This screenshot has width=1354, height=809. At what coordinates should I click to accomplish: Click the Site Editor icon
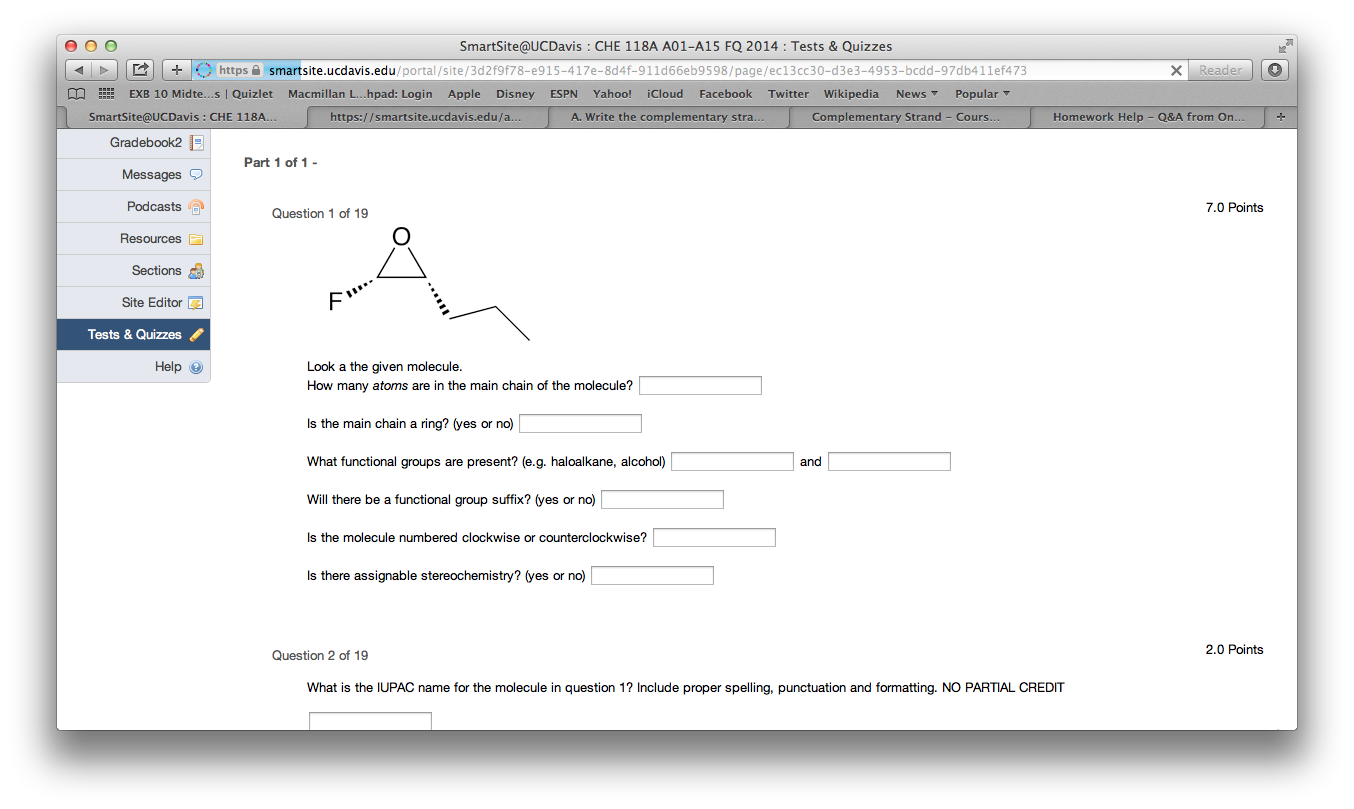196,303
